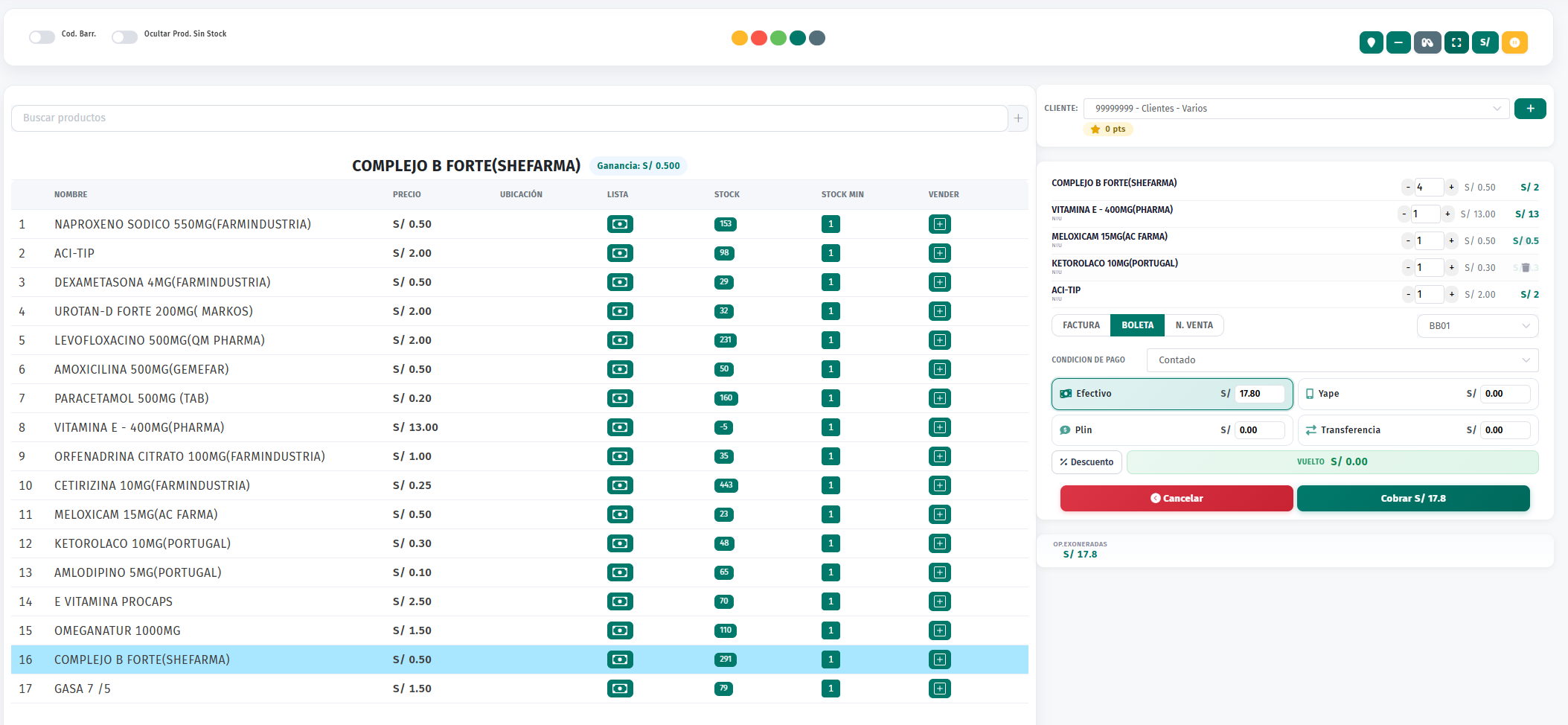Screen dimensions: 1568x725
Task: Click the star points badge 0 pts
Action: (1108, 130)
